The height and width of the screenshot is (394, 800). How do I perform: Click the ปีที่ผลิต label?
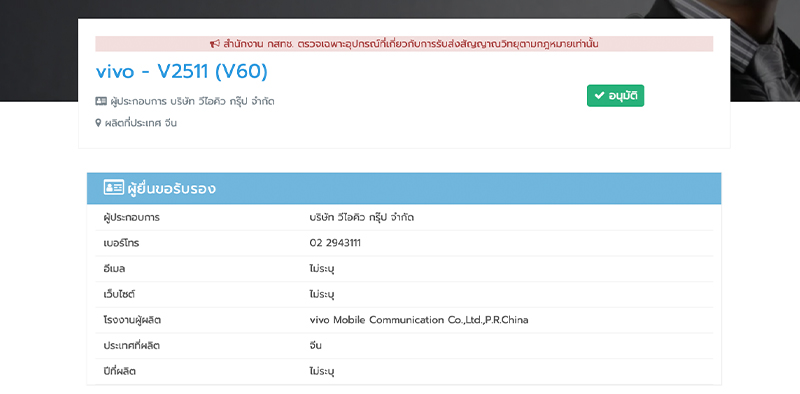coord(119,371)
